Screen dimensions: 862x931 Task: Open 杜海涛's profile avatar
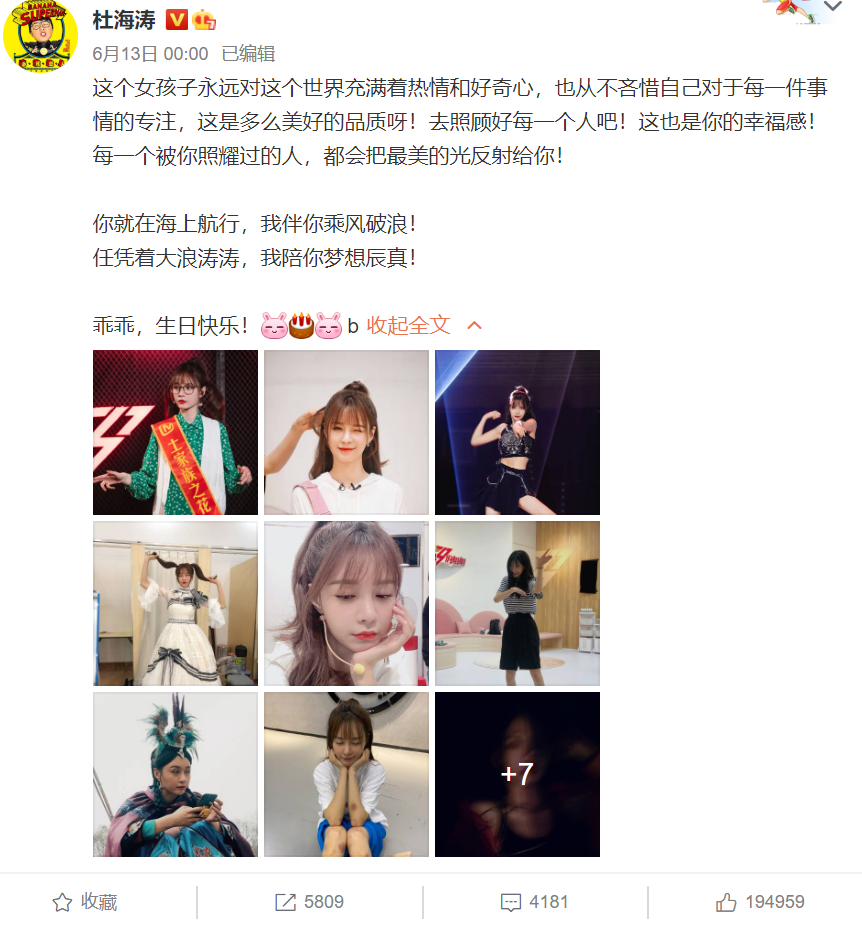click(40, 36)
